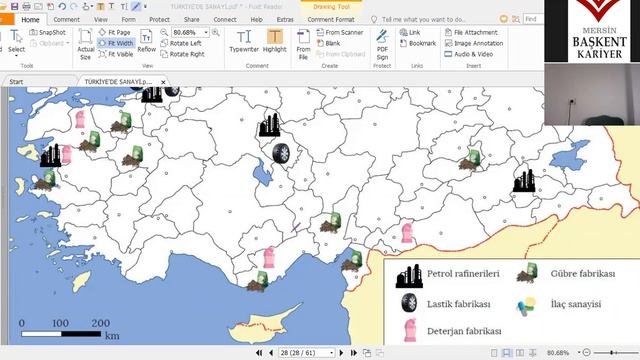Go to the previous page
The height and width of the screenshot is (360, 640).
[271, 353]
